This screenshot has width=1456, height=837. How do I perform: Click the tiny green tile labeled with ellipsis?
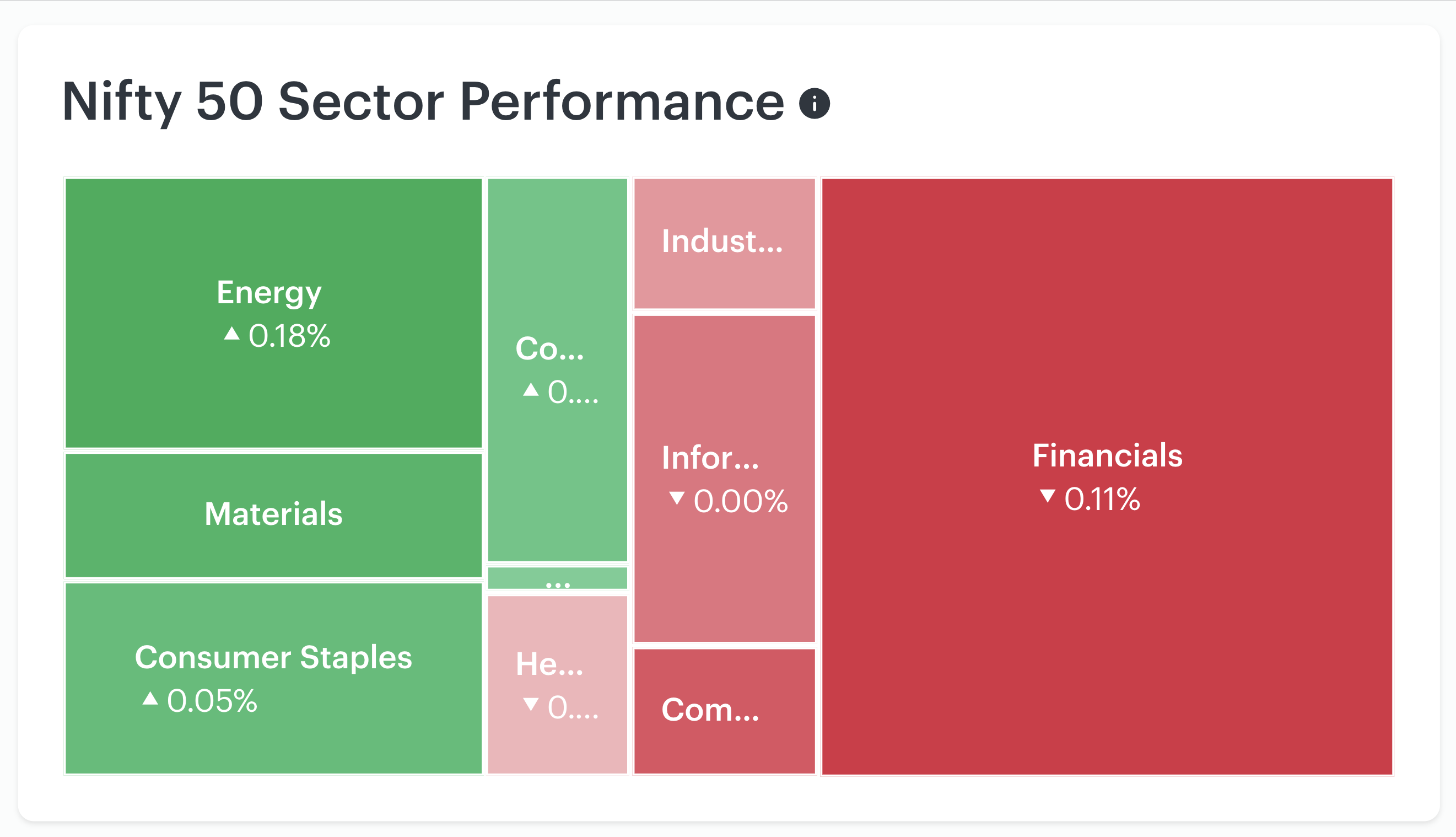[557, 578]
